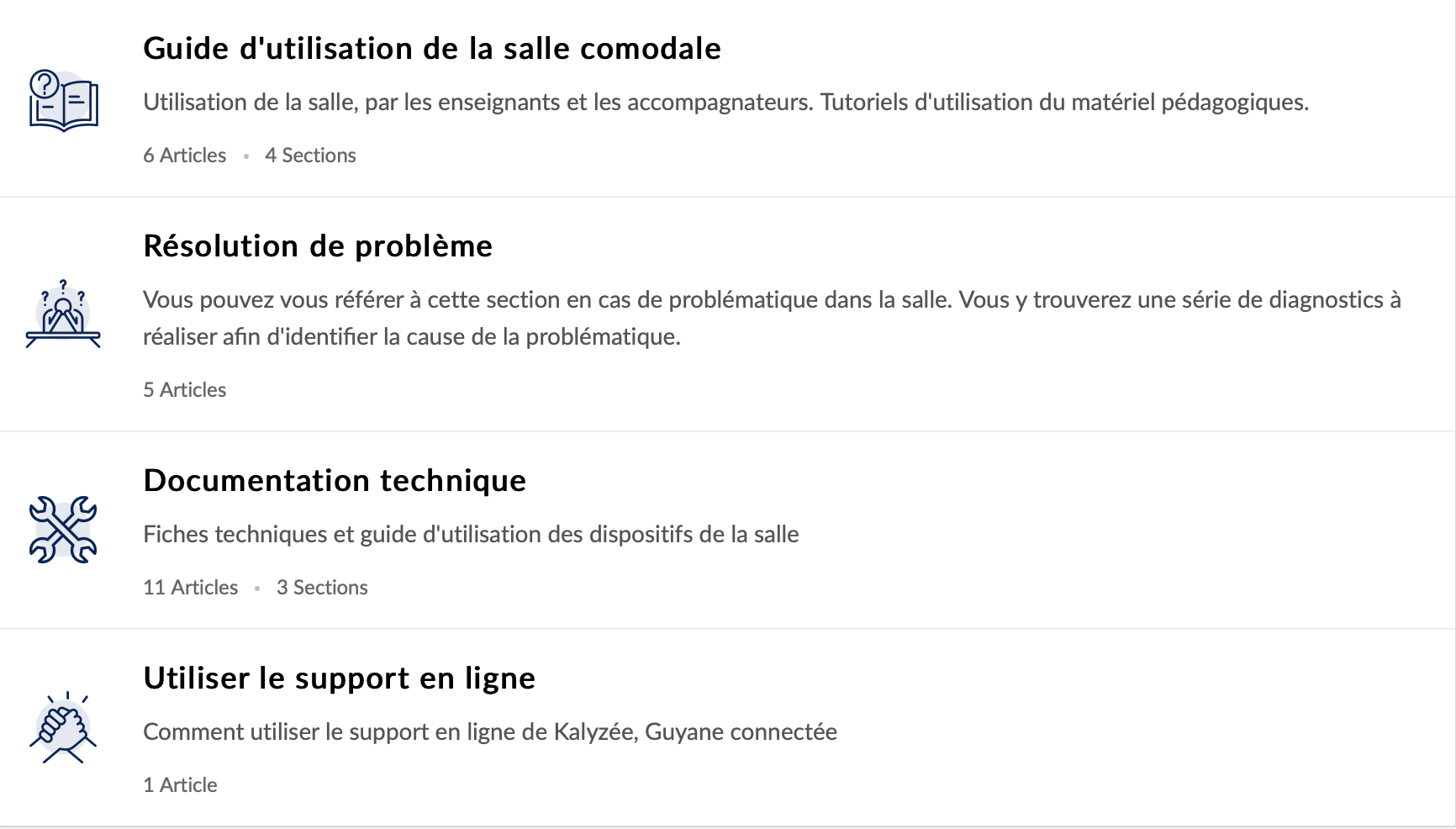
Task: Open Guide d'utilisation de la salle comodale
Action: coord(432,49)
